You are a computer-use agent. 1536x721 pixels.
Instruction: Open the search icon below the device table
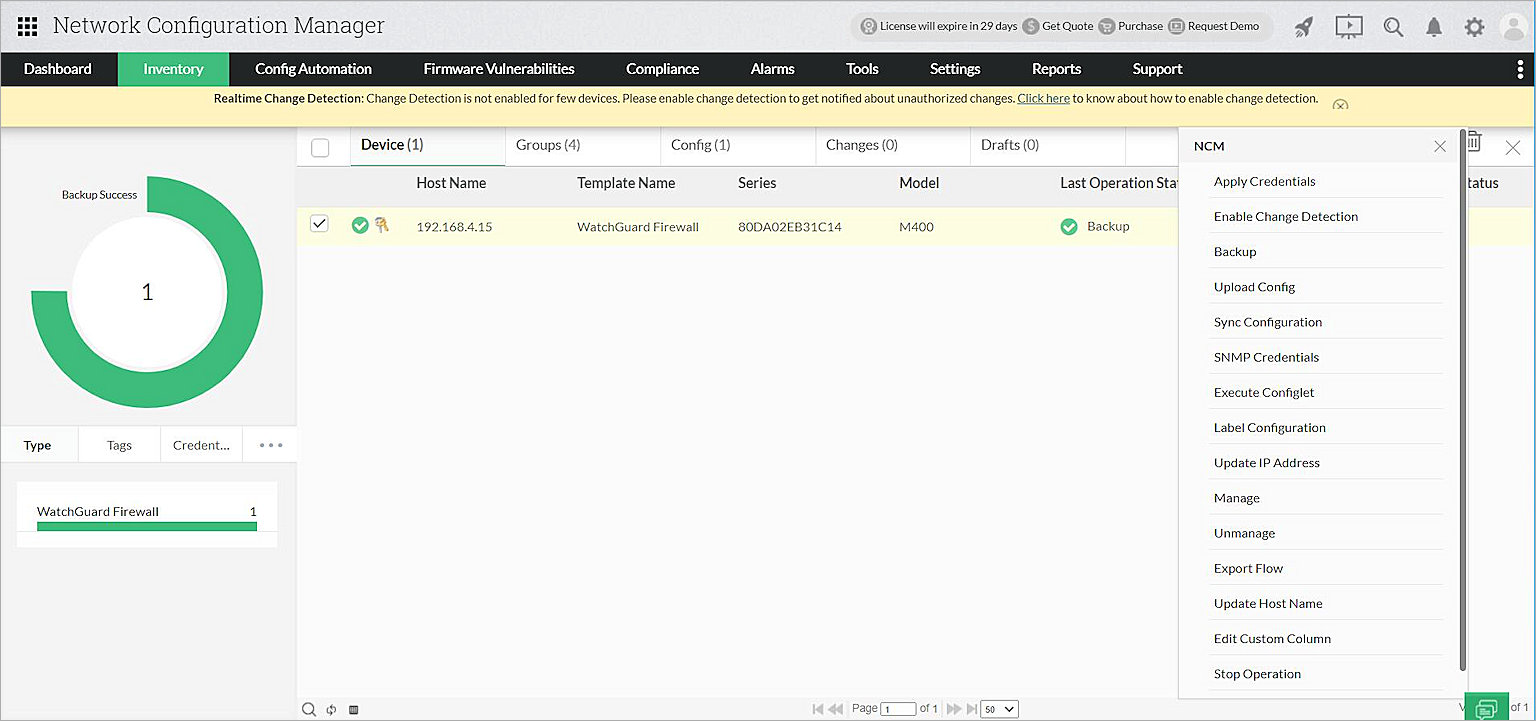tap(309, 709)
